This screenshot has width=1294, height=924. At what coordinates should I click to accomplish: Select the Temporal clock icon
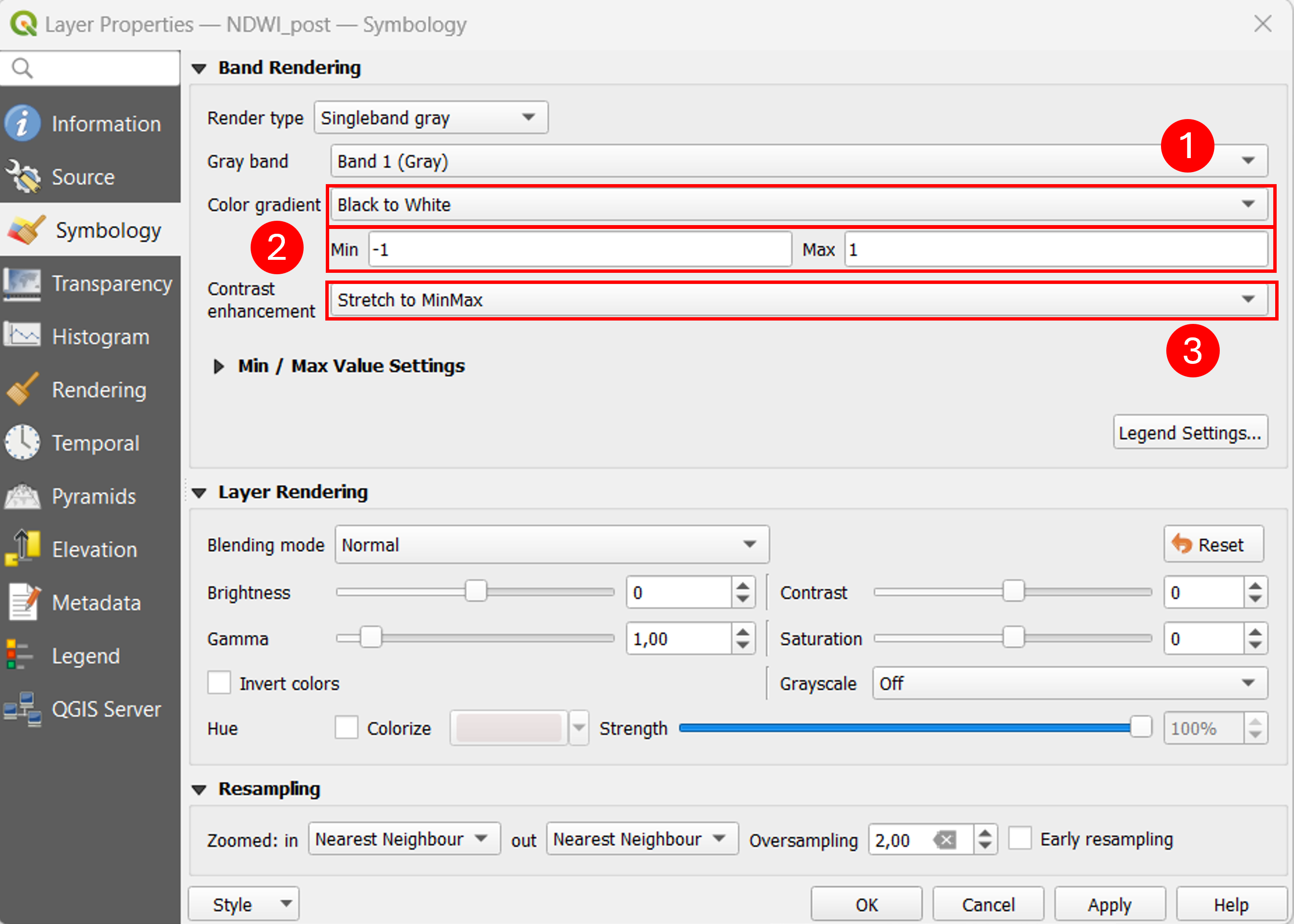(23, 442)
